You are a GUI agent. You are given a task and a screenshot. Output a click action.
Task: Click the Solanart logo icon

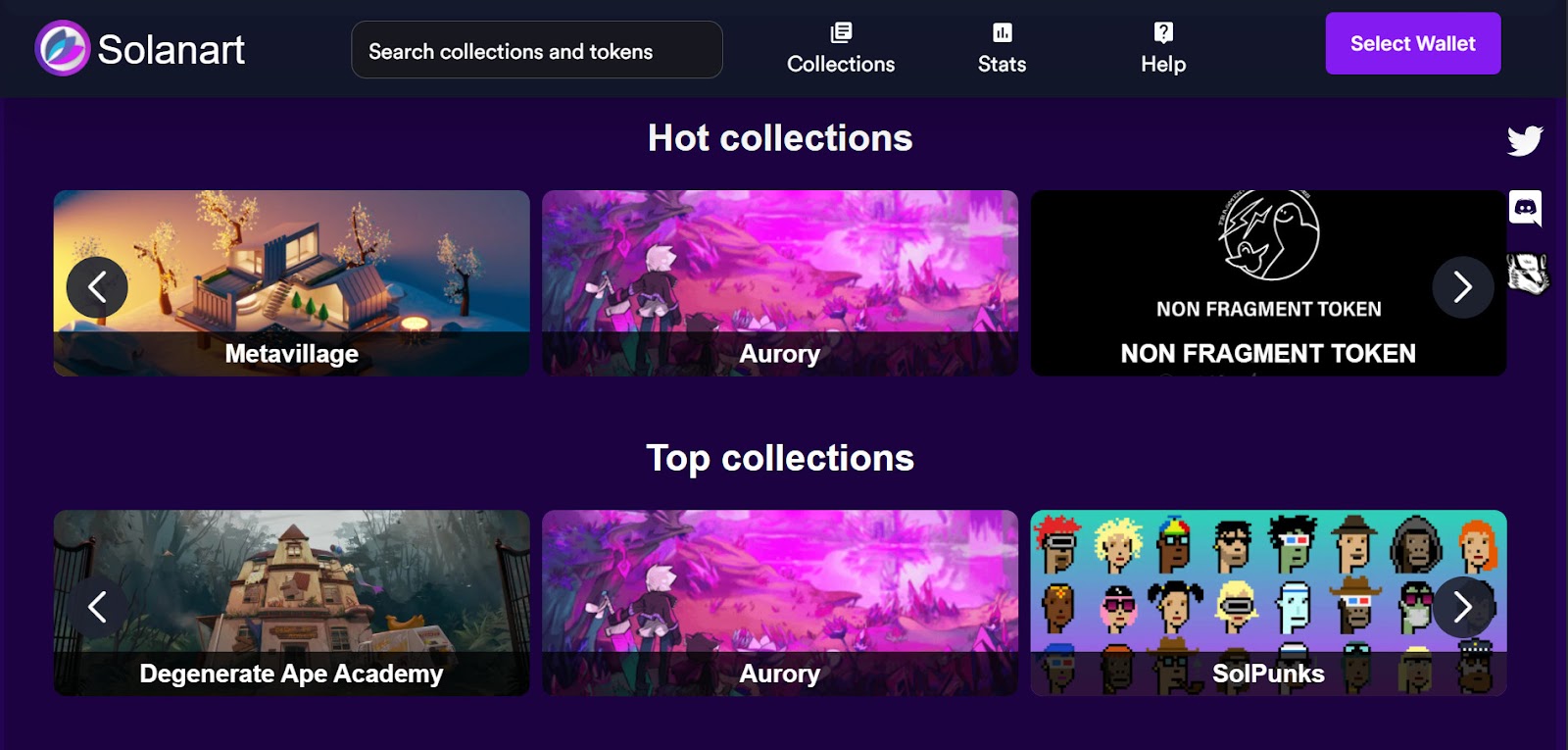click(63, 48)
